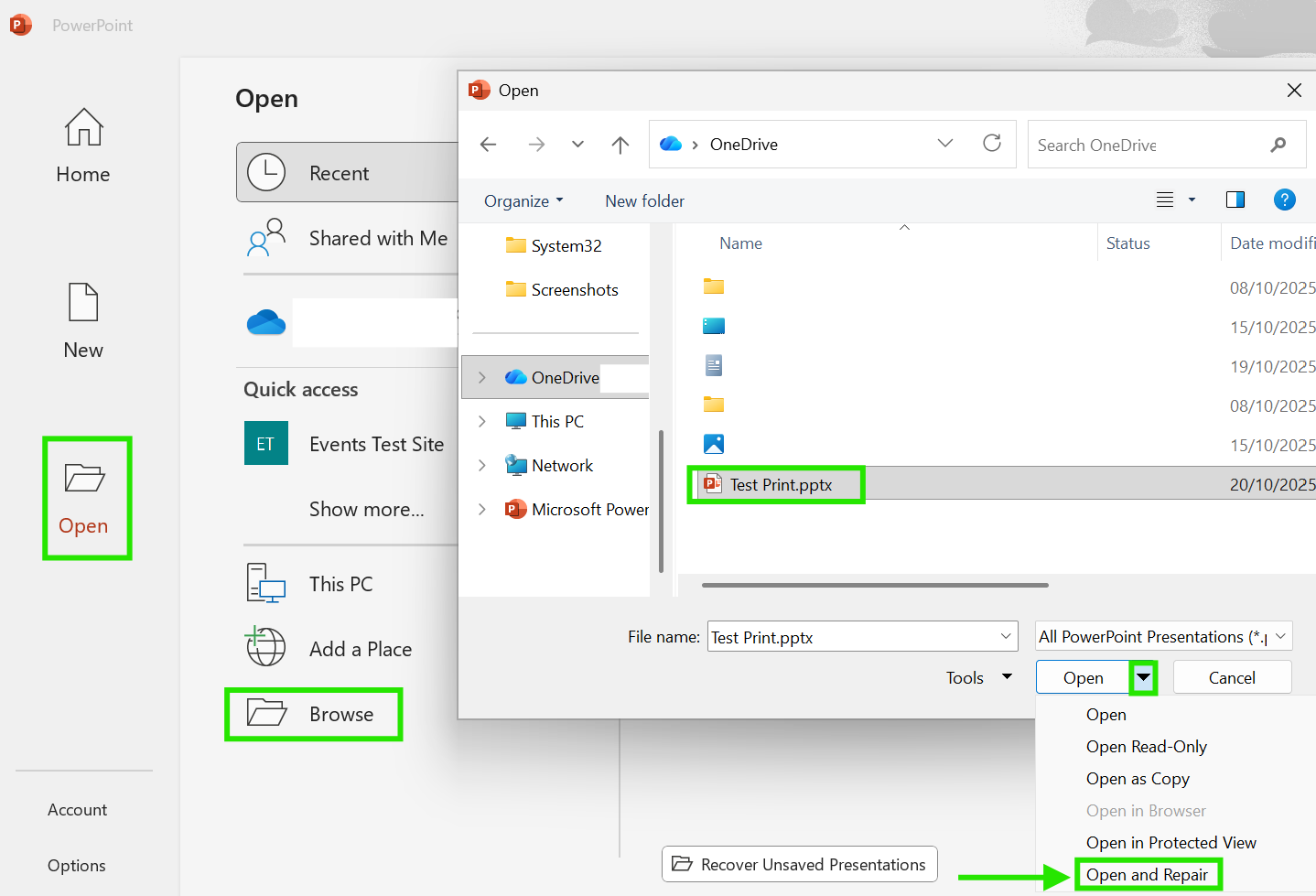Expand the This PC tree node

[482, 421]
